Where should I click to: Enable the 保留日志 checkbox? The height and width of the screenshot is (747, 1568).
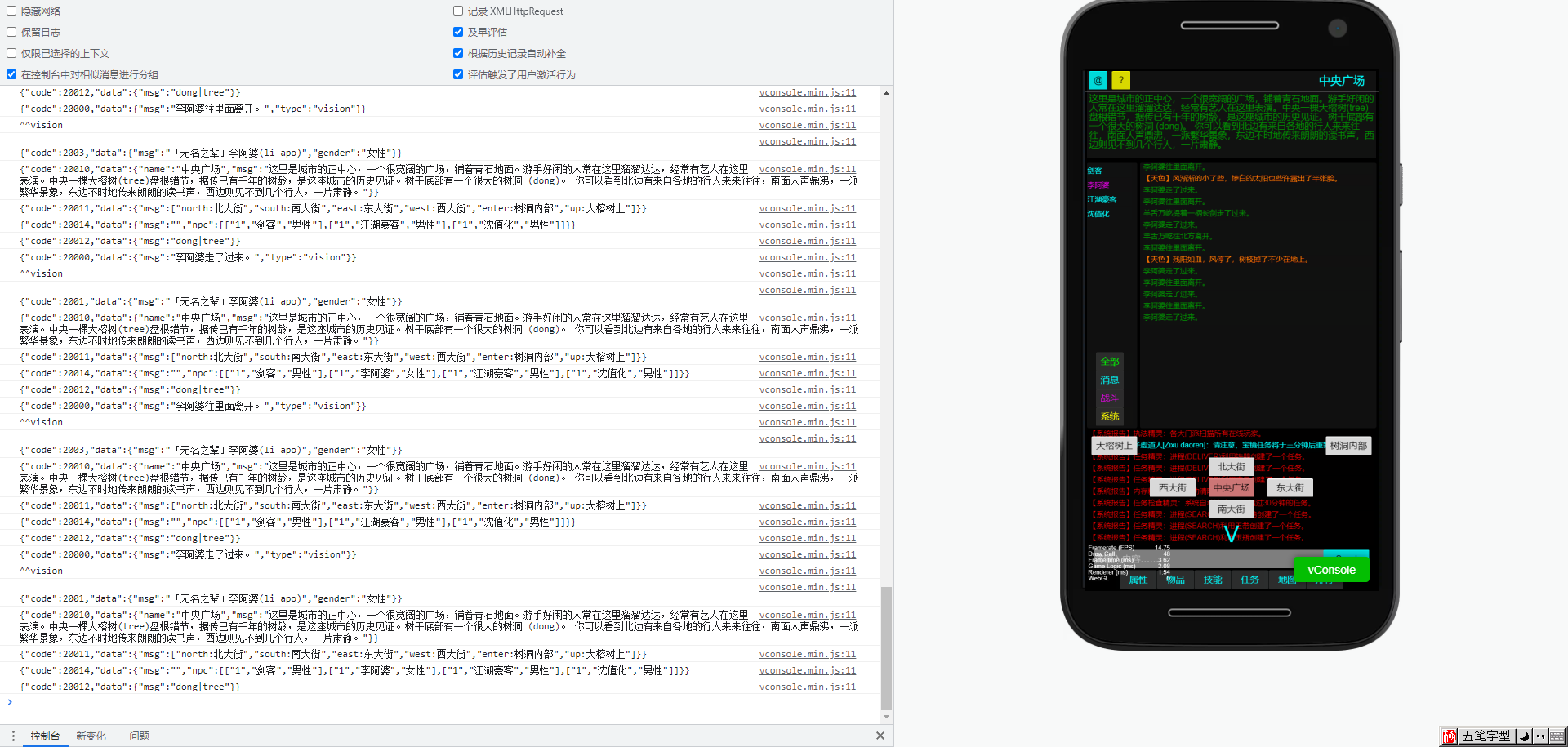[11, 32]
